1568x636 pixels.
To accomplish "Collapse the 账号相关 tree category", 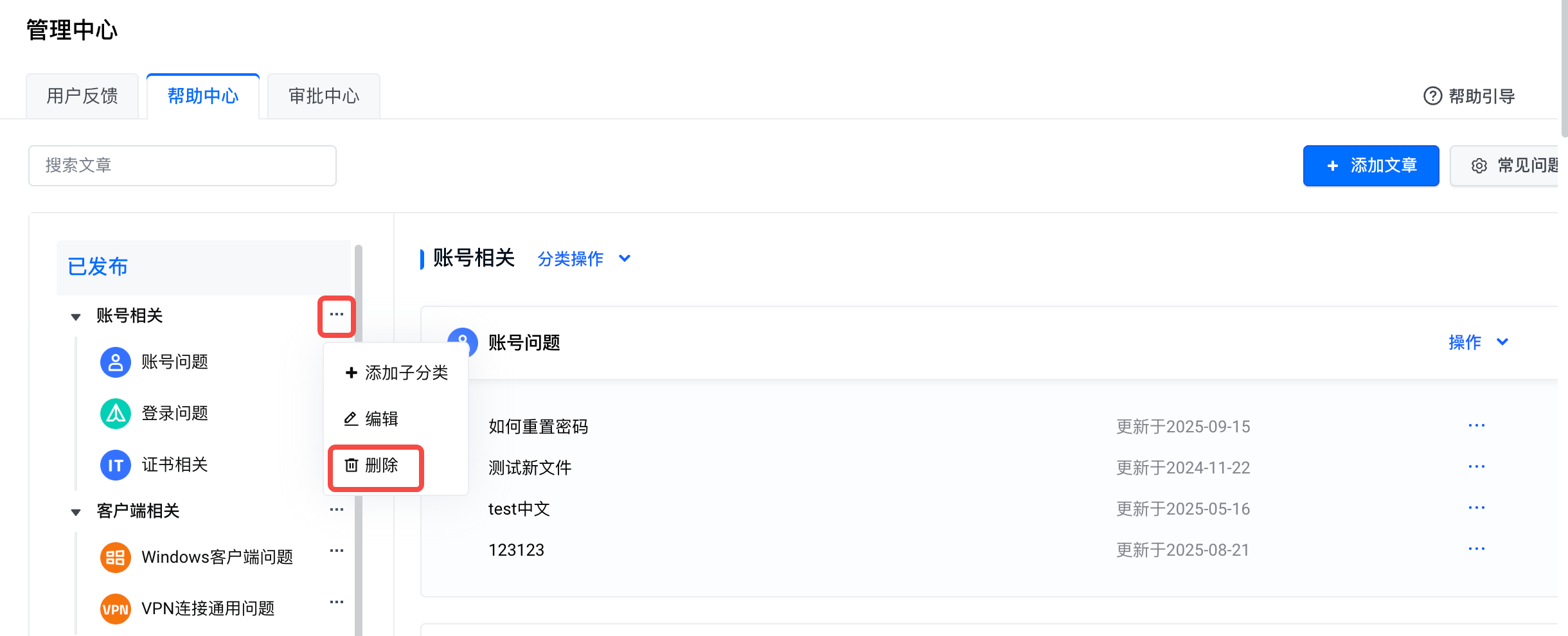I will (x=76, y=317).
